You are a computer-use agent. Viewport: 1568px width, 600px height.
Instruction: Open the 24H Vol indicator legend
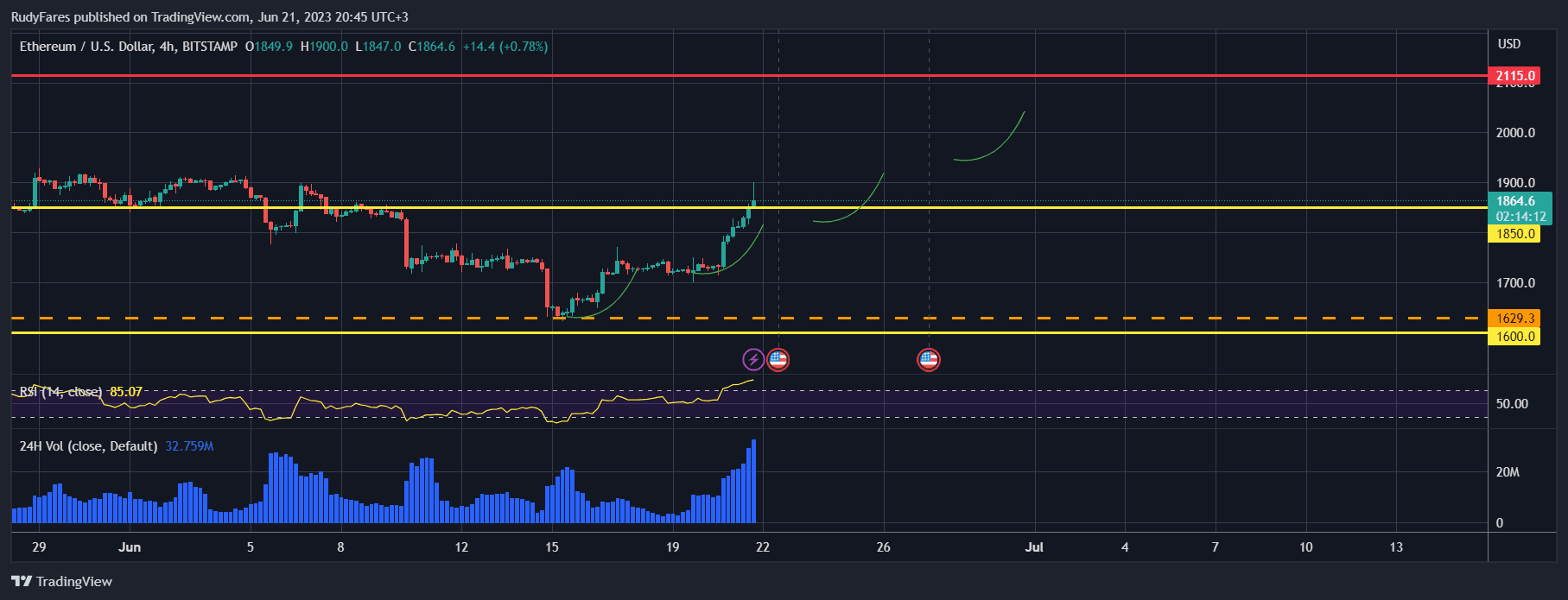88,446
